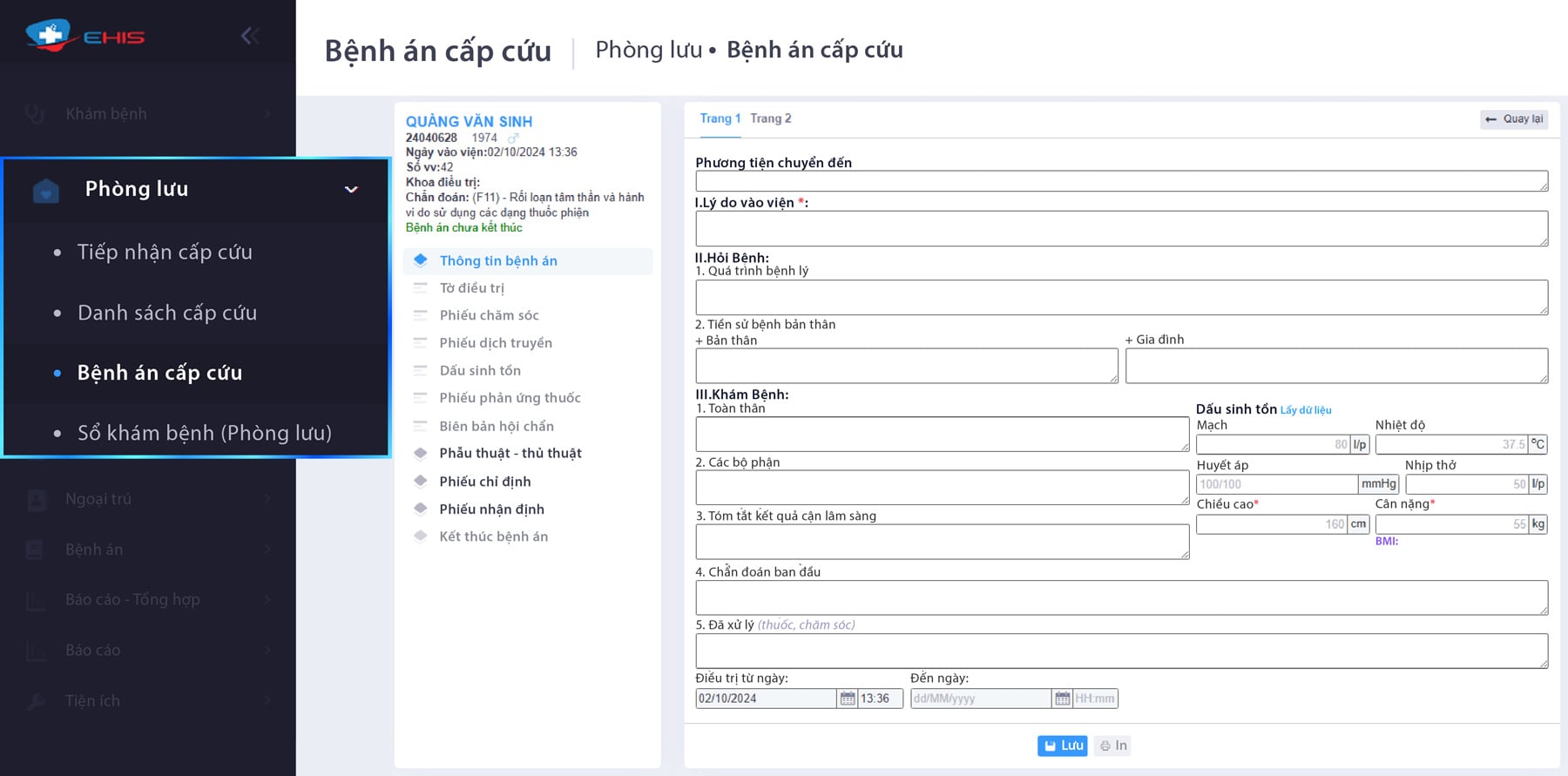Save the record with Lưu button
Viewport: 1568px width, 776px height.
click(x=1063, y=746)
